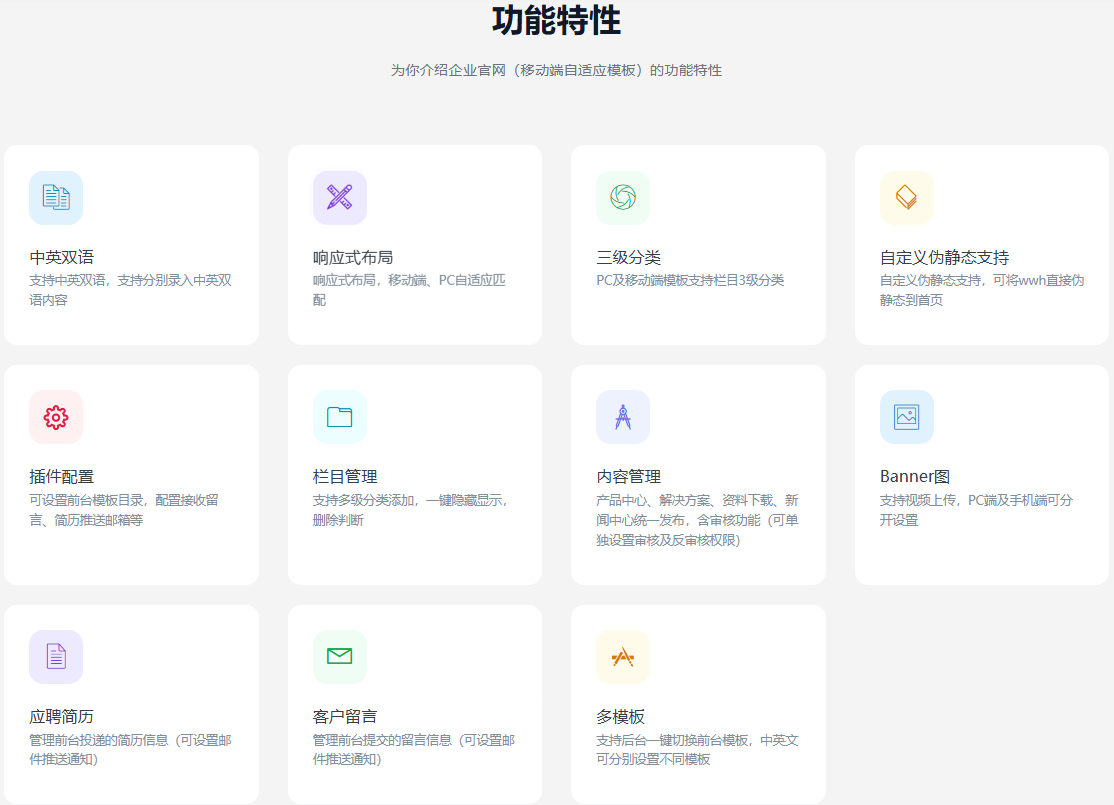Select the Banner图 card title
The width and height of the screenshot is (1114, 805).
click(914, 477)
